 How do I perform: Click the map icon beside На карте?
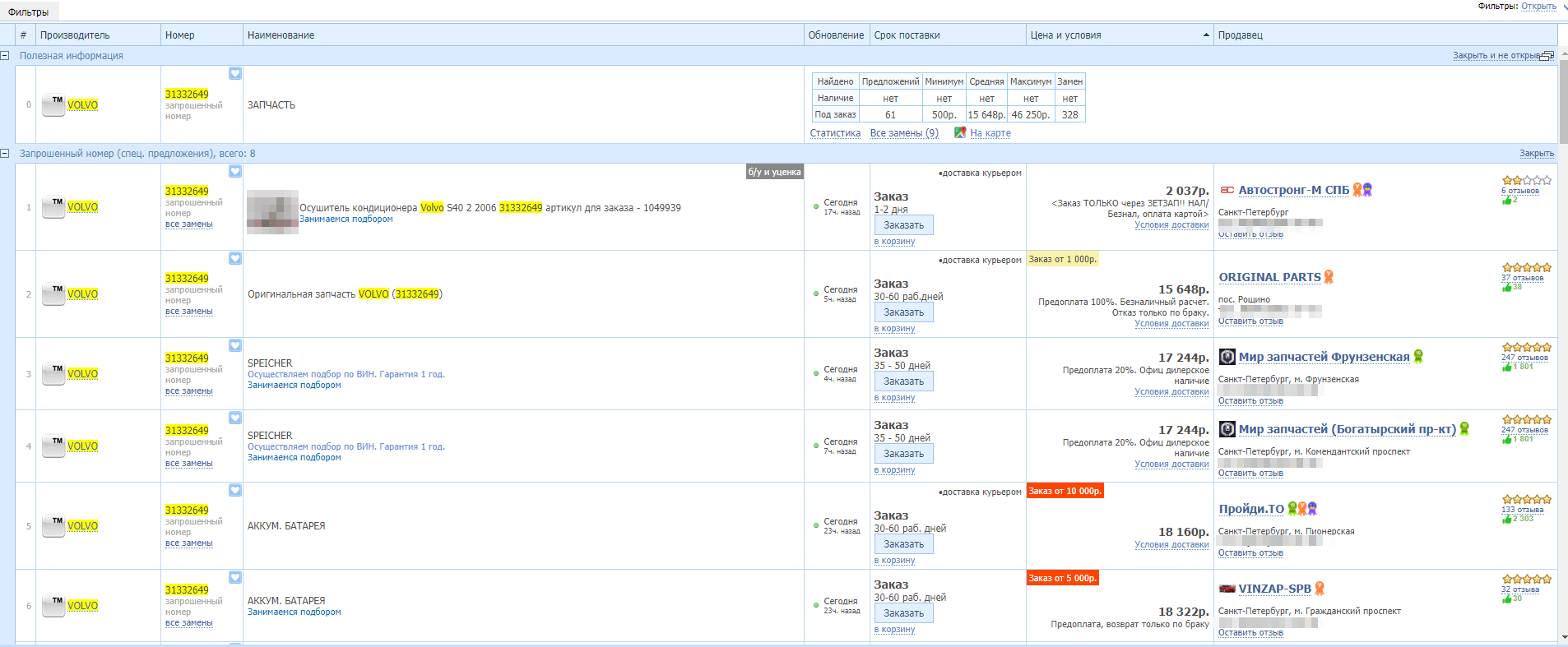click(x=960, y=132)
